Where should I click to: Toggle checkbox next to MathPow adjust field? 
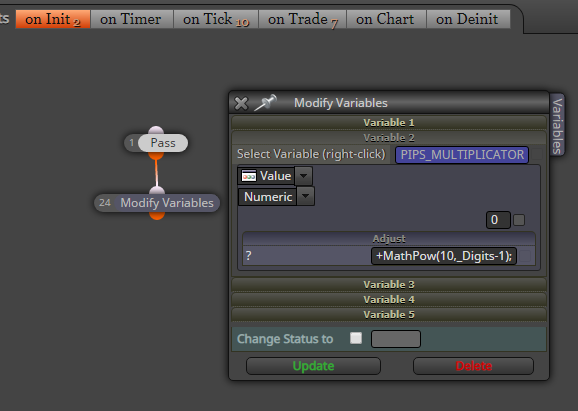(525, 256)
